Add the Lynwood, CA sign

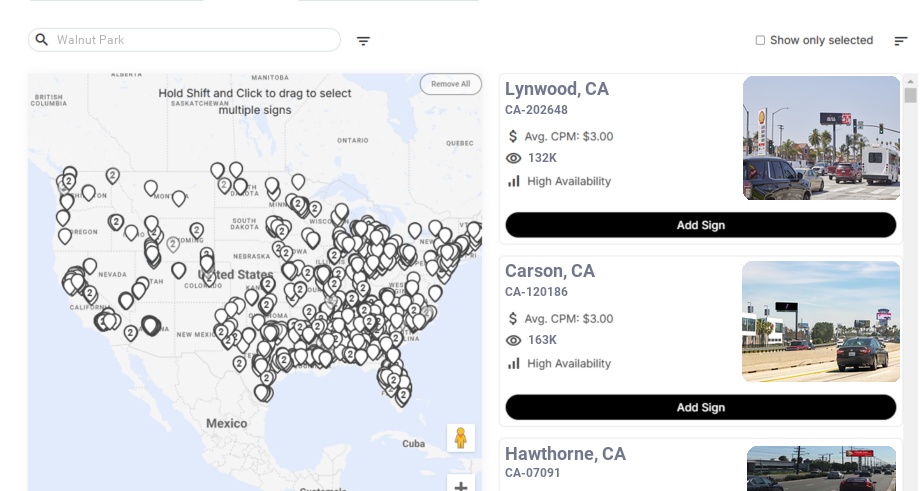pos(700,225)
